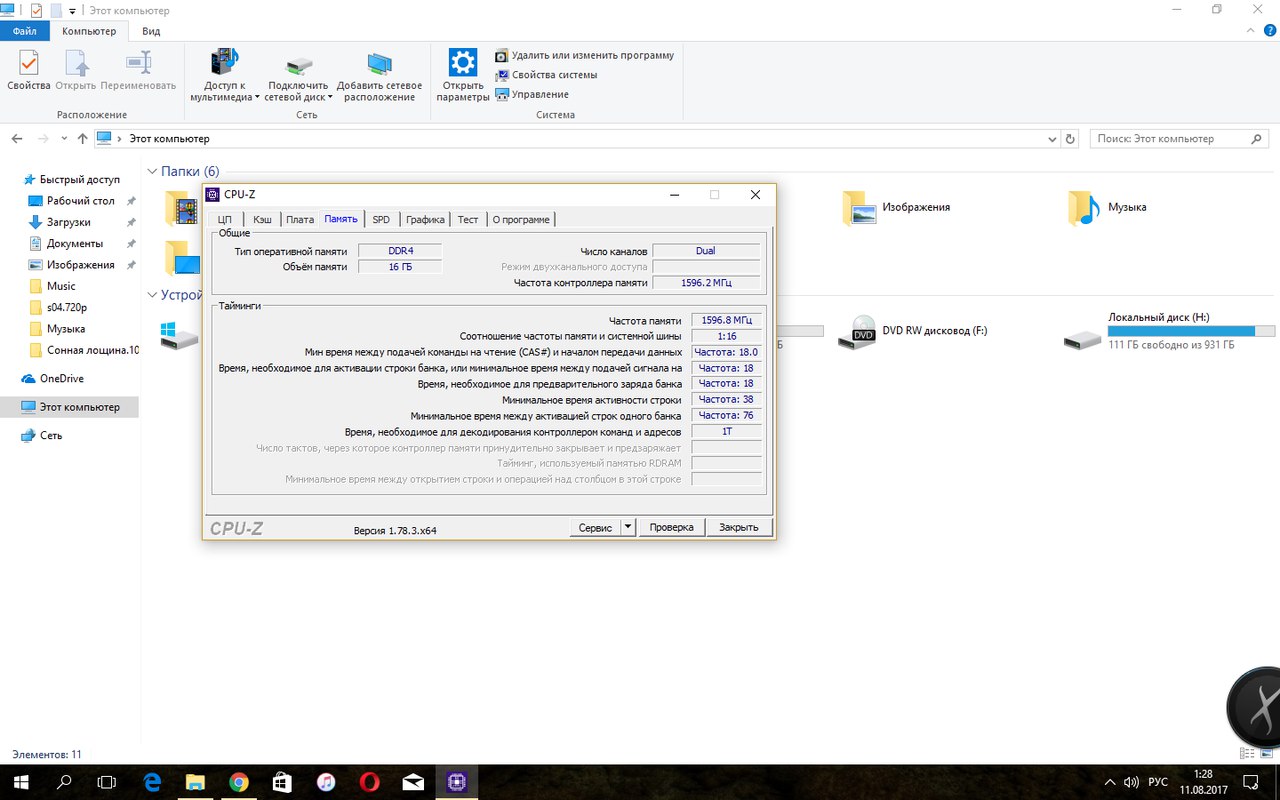1280x800 pixels.
Task: Open the Плата tab in CPU-Z
Action: click(x=300, y=219)
